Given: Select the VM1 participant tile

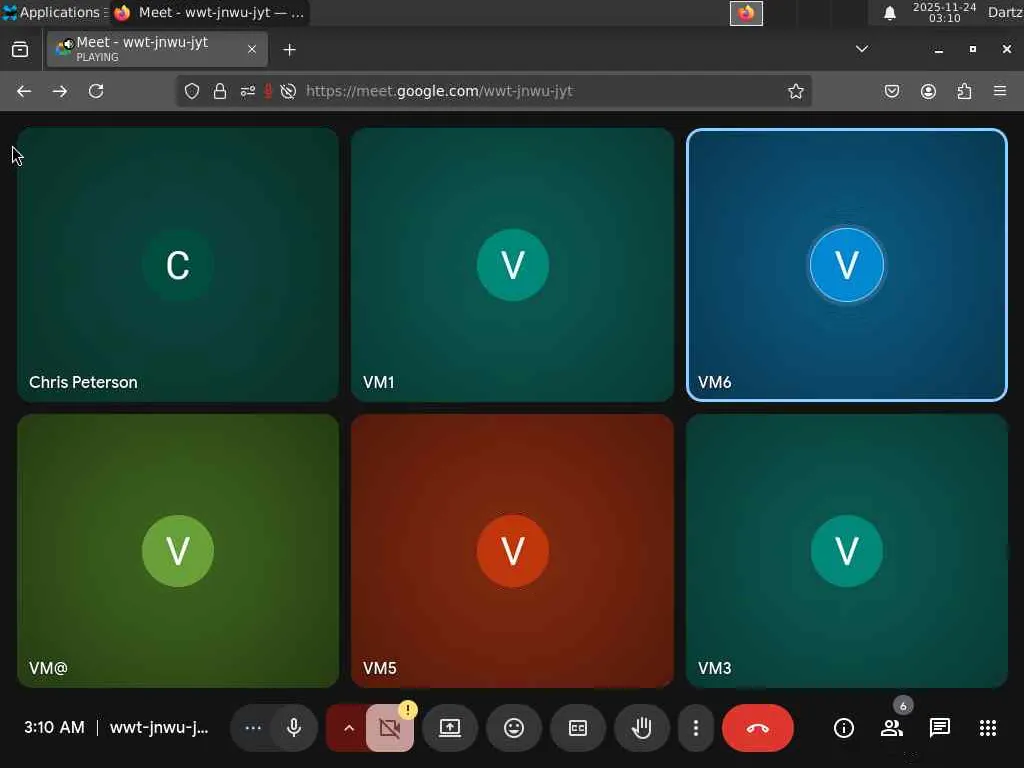Looking at the screenshot, I should coord(512,264).
